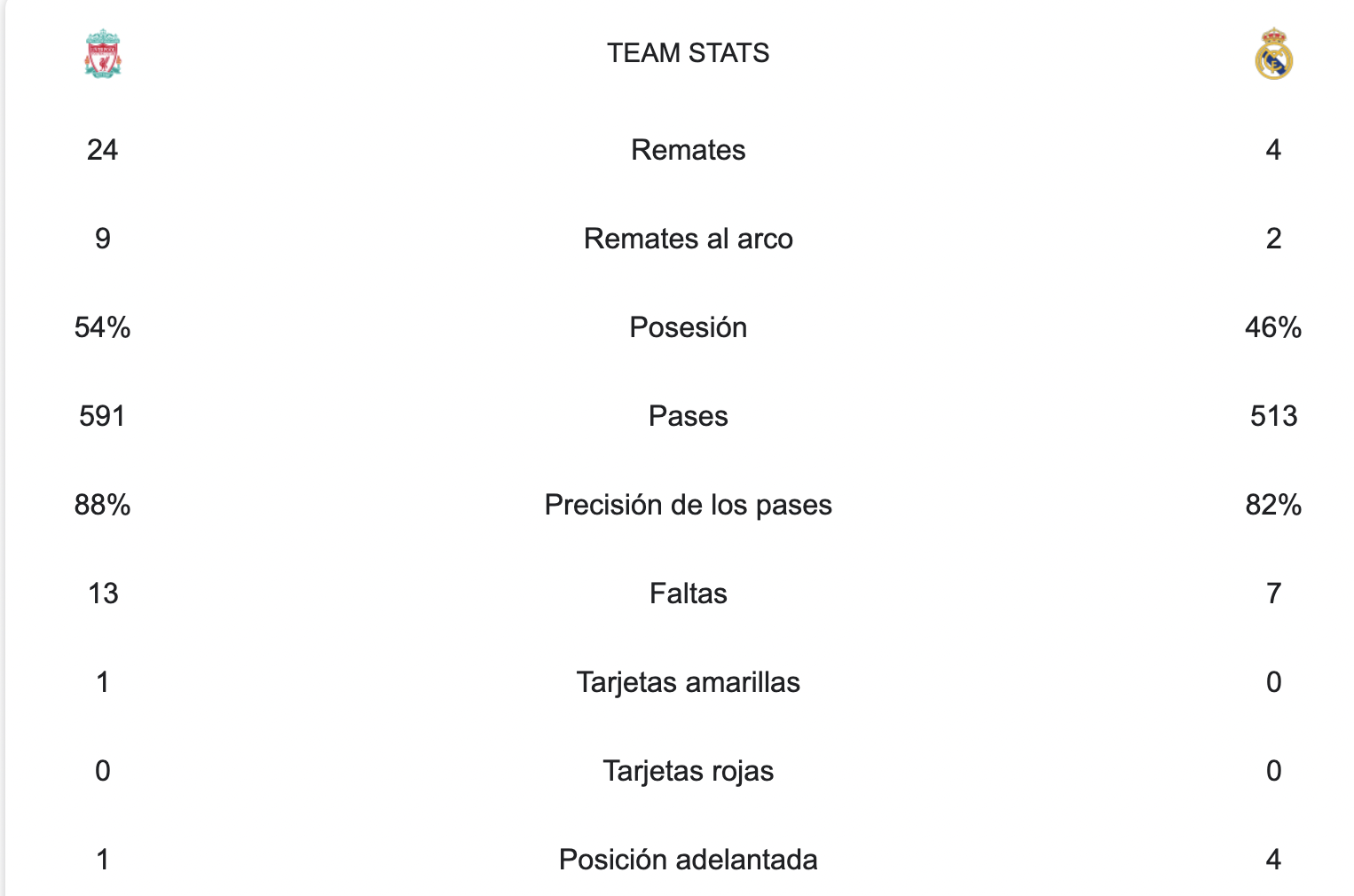The width and height of the screenshot is (1354, 896).
Task: Select the Faltas stat label
Action: tap(688, 593)
